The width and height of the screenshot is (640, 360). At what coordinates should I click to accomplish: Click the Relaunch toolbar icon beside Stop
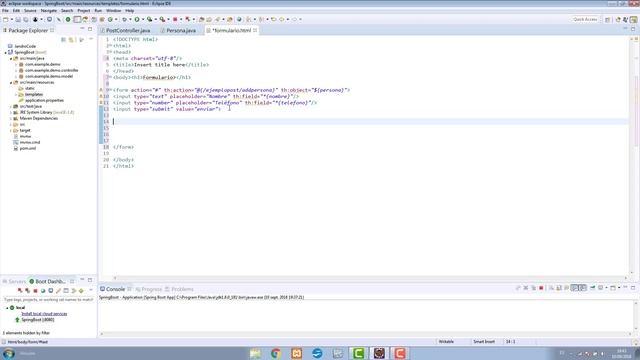coord(187,19)
